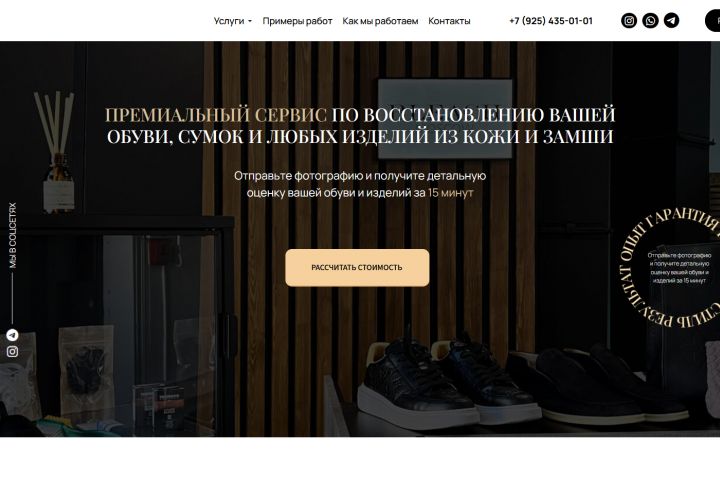Call the phone number +7 (925) 435-01-01
The height and width of the screenshot is (480, 720).
click(551, 21)
